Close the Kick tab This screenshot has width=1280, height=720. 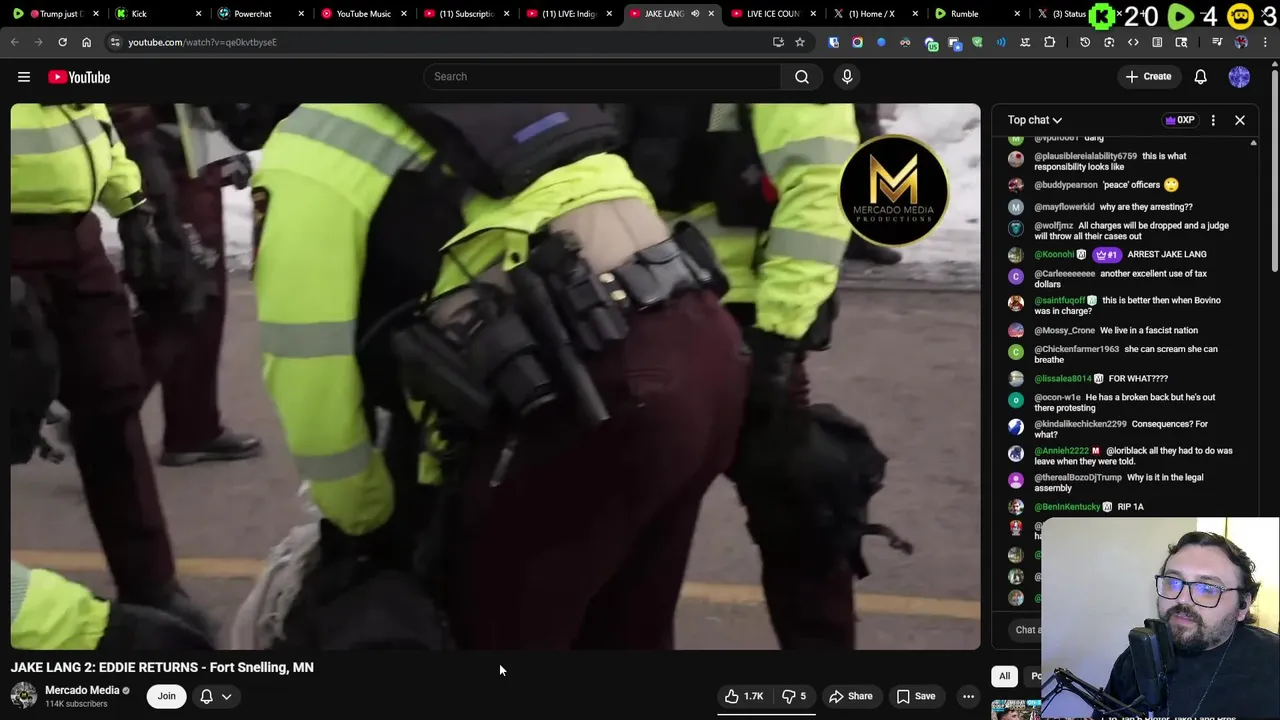[198, 14]
